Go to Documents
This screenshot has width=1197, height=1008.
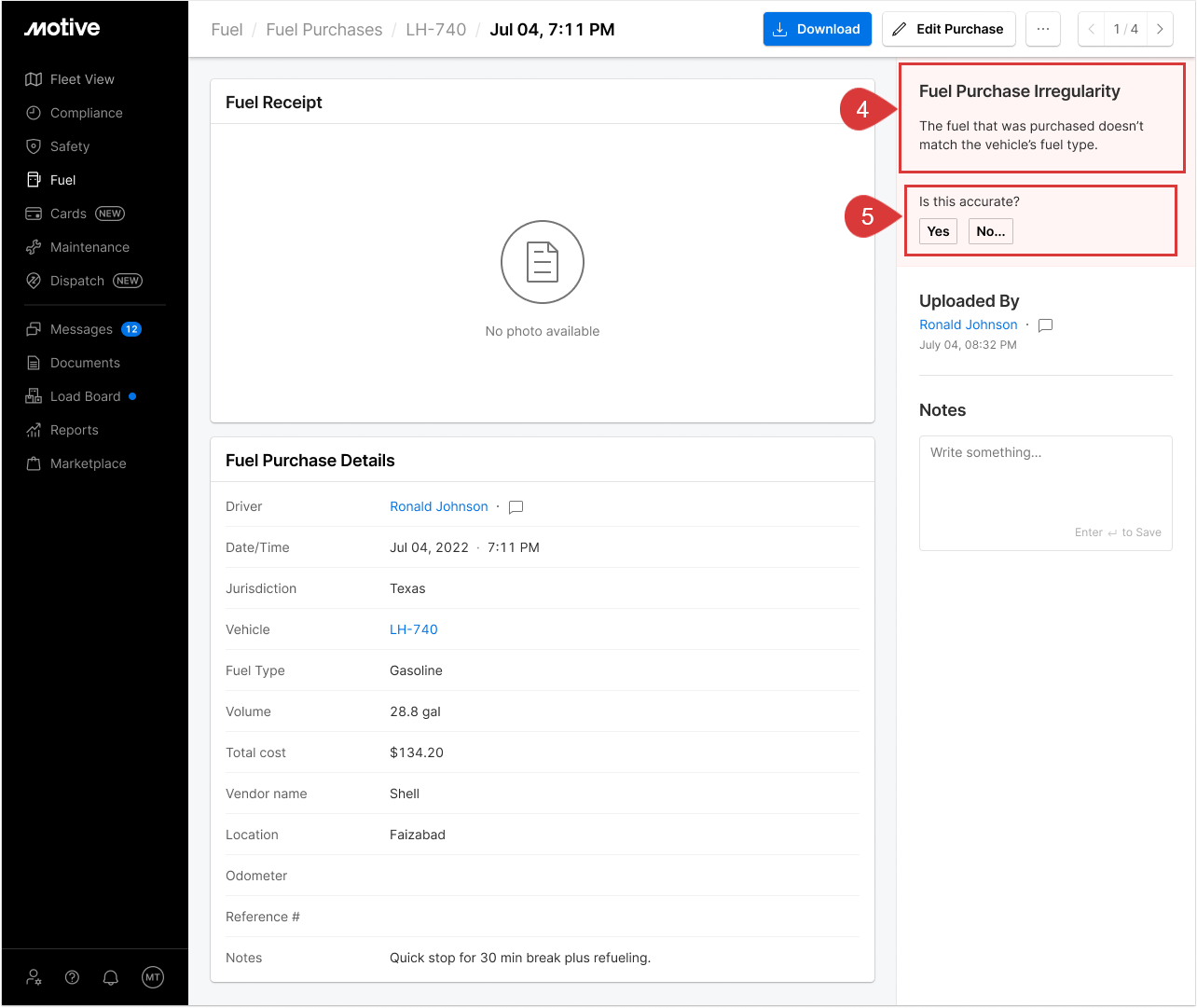pos(85,363)
